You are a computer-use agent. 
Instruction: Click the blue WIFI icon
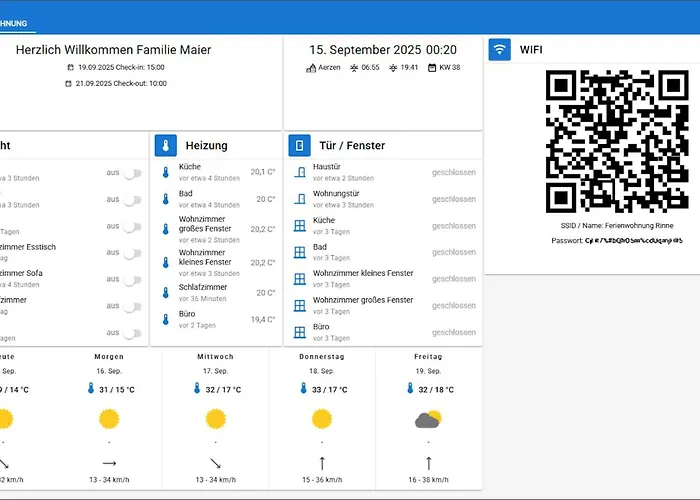click(500, 50)
